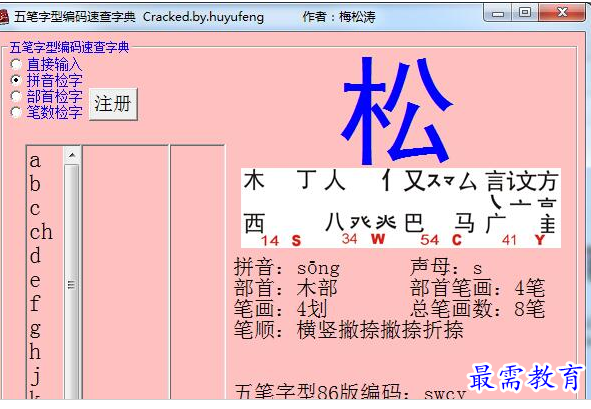The height and width of the screenshot is (409, 591).
Task: Click the 总笔画数 value 8笔
Action: coord(530,309)
